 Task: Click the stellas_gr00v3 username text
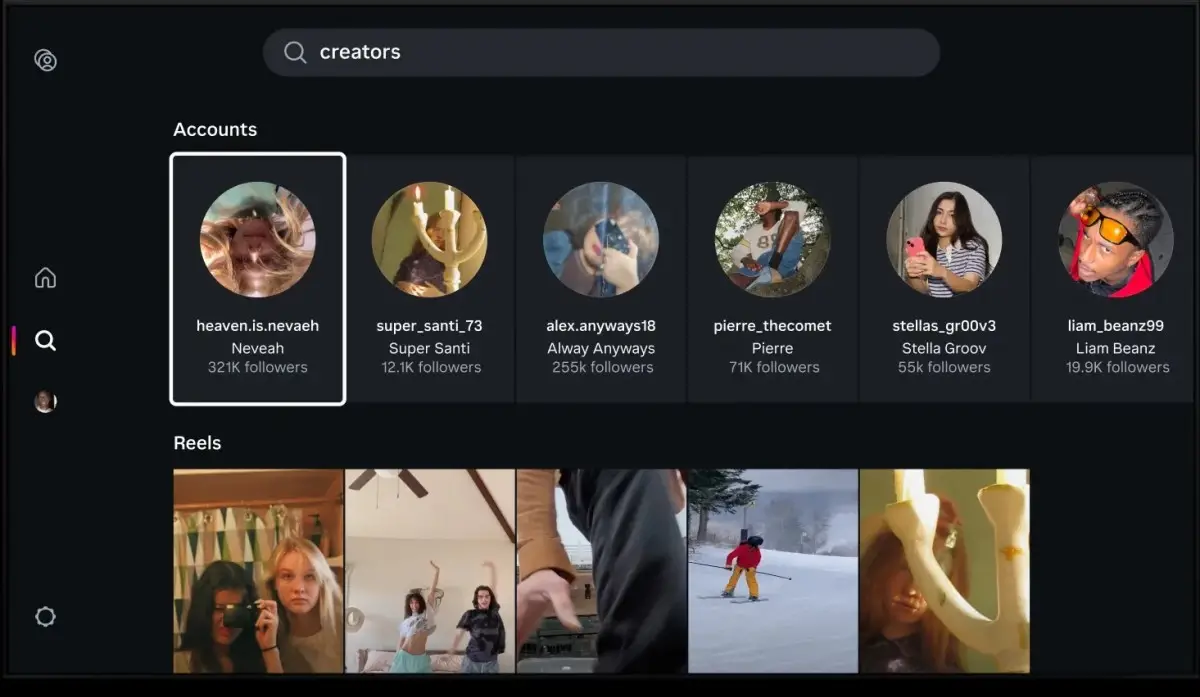click(943, 325)
